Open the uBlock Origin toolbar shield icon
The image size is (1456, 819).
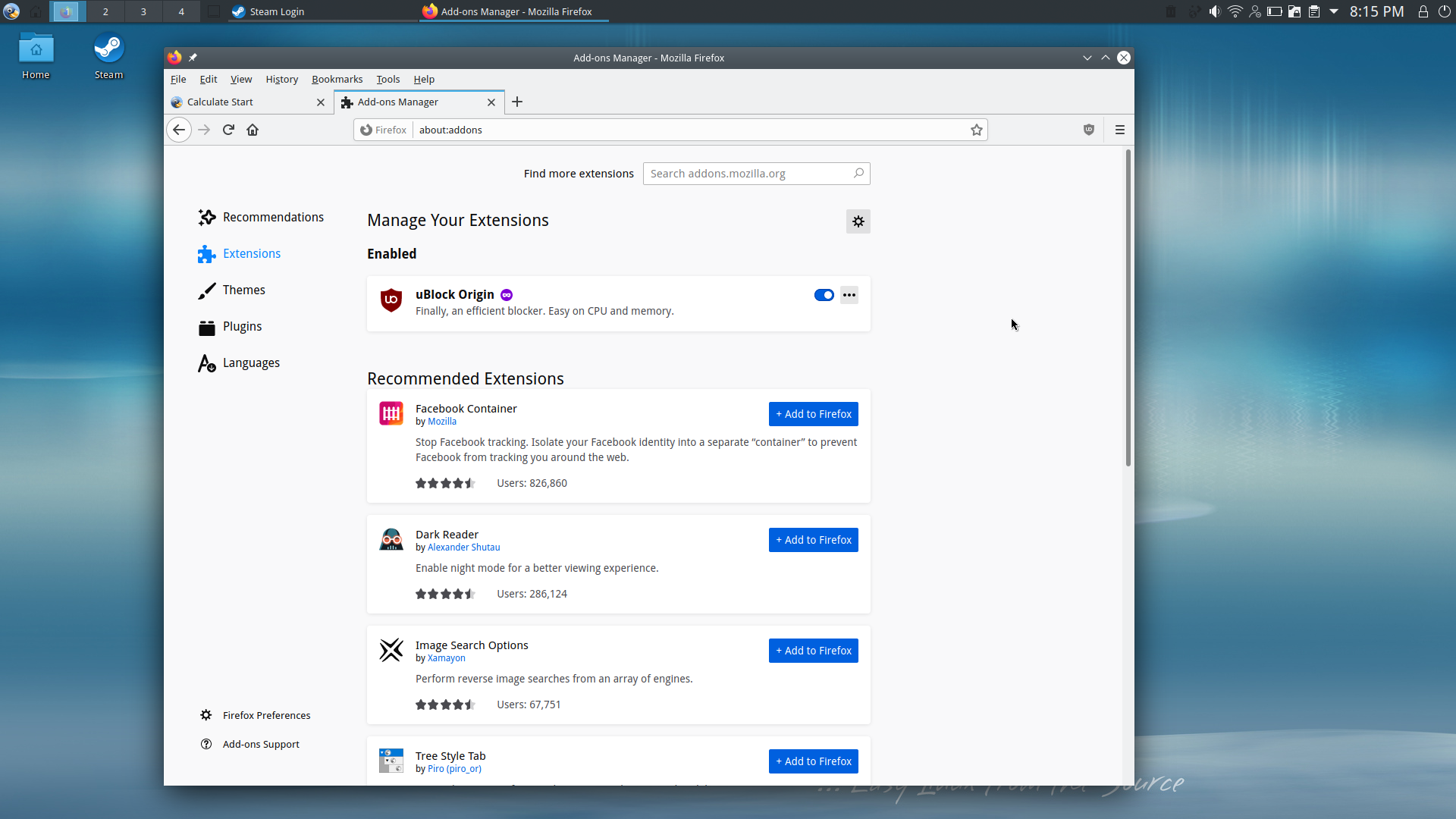coord(1089,130)
